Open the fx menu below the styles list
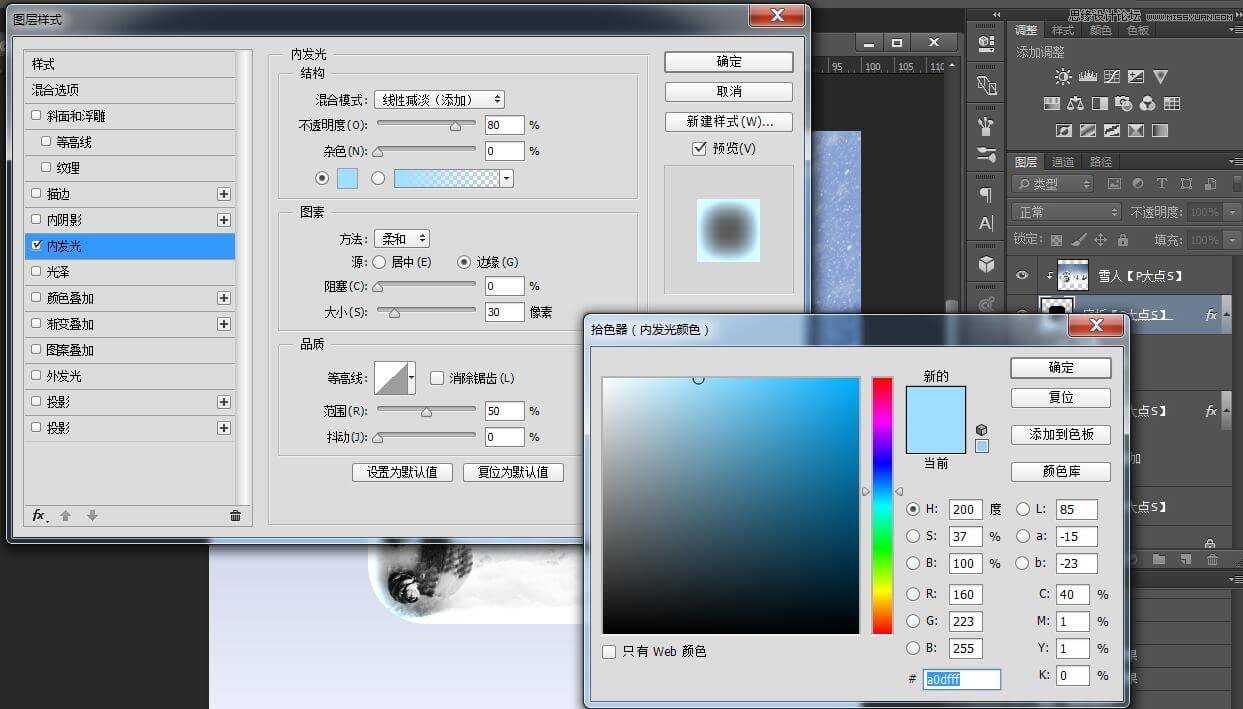Screen dimensions: 1243x709 tap(39, 516)
